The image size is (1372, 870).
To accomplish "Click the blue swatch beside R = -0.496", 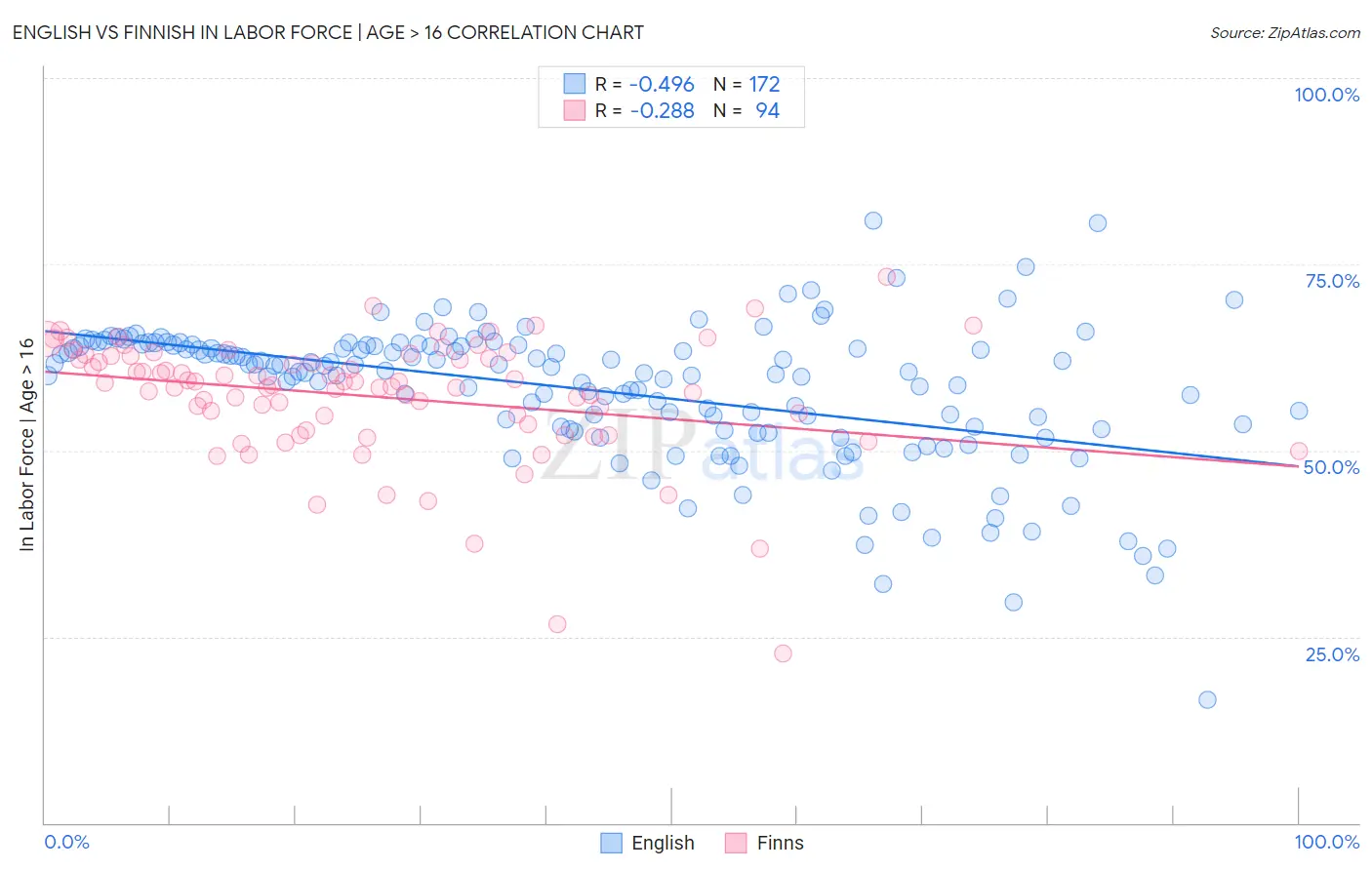I will (574, 84).
